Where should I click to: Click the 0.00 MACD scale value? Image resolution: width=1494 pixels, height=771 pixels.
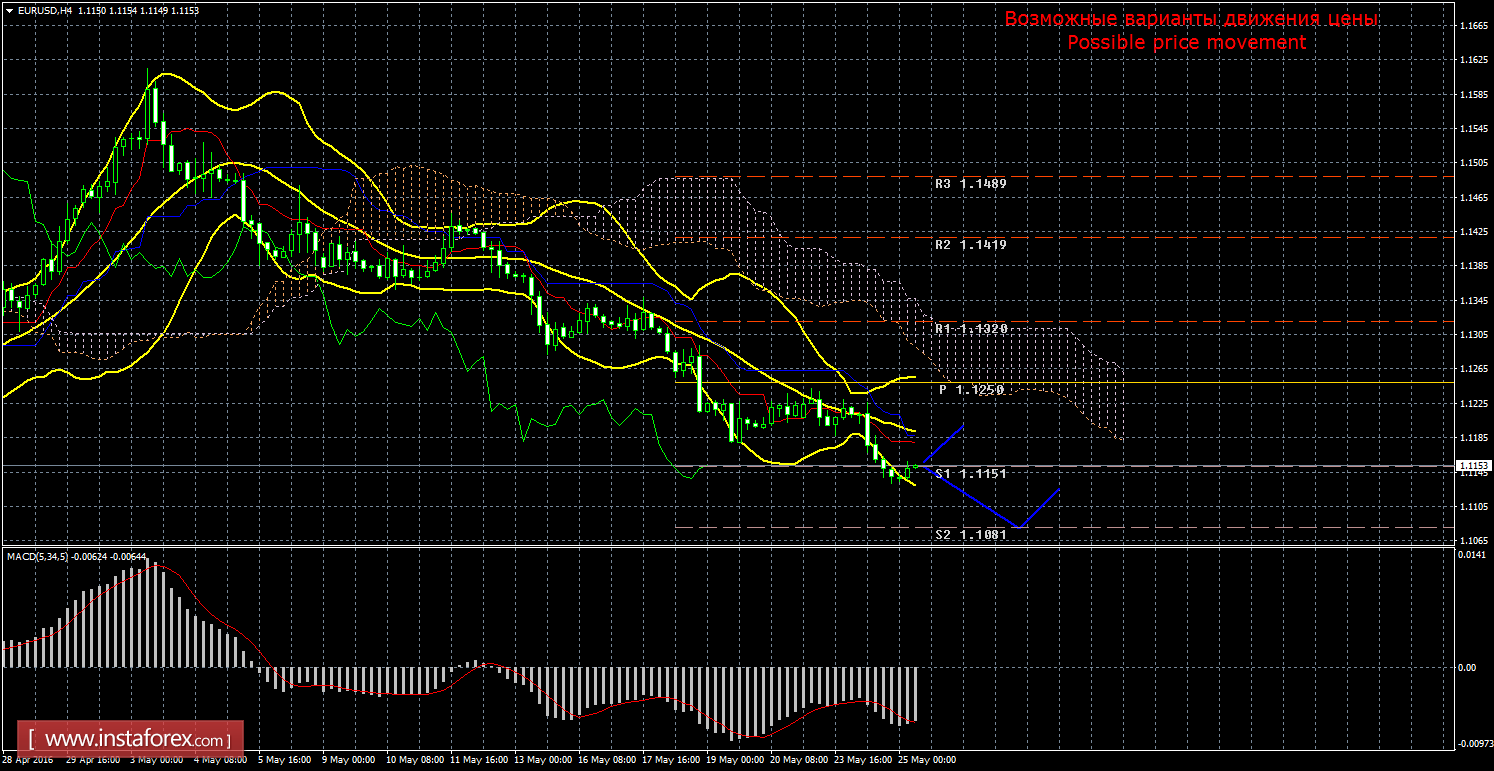(x=1466, y=667)
